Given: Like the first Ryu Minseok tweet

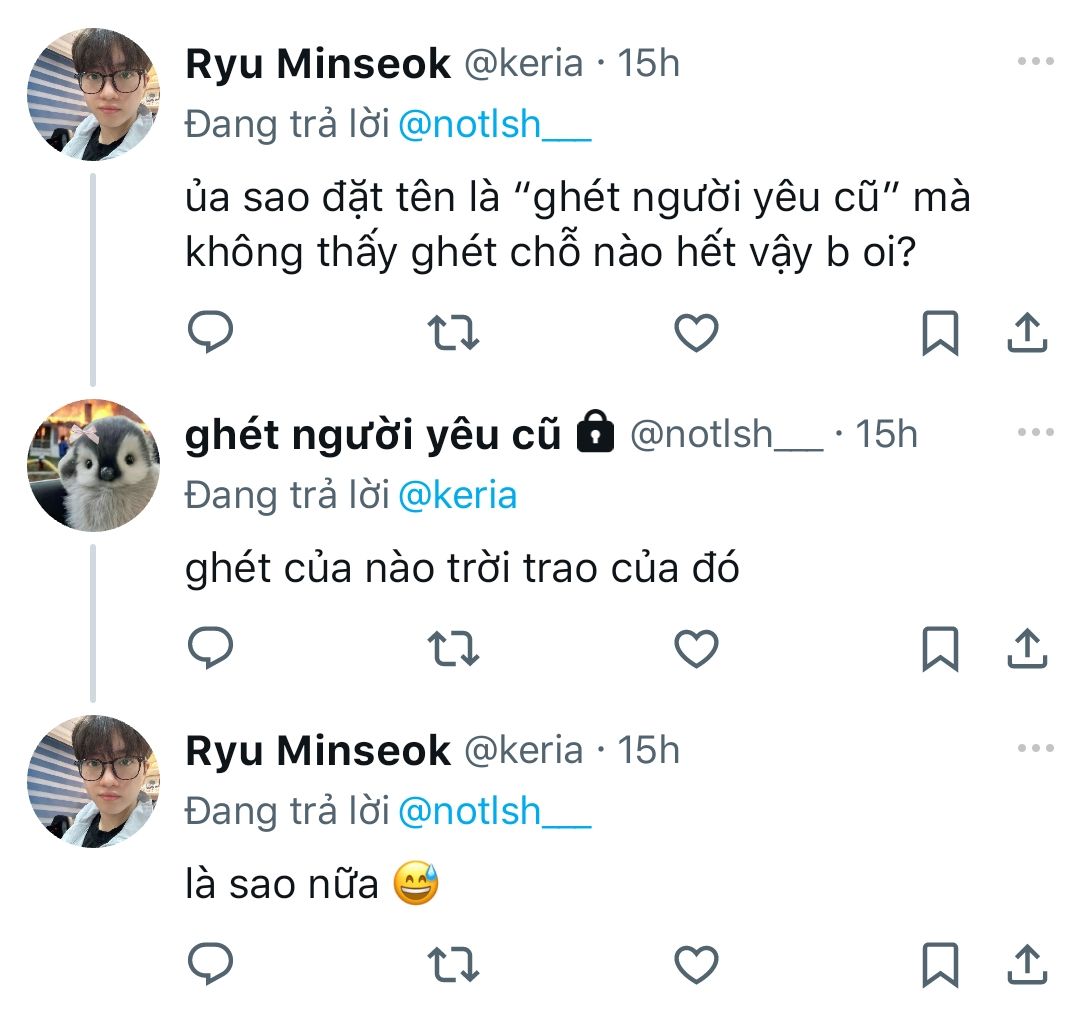Looking at the screenshot, I should pos(697,333).
